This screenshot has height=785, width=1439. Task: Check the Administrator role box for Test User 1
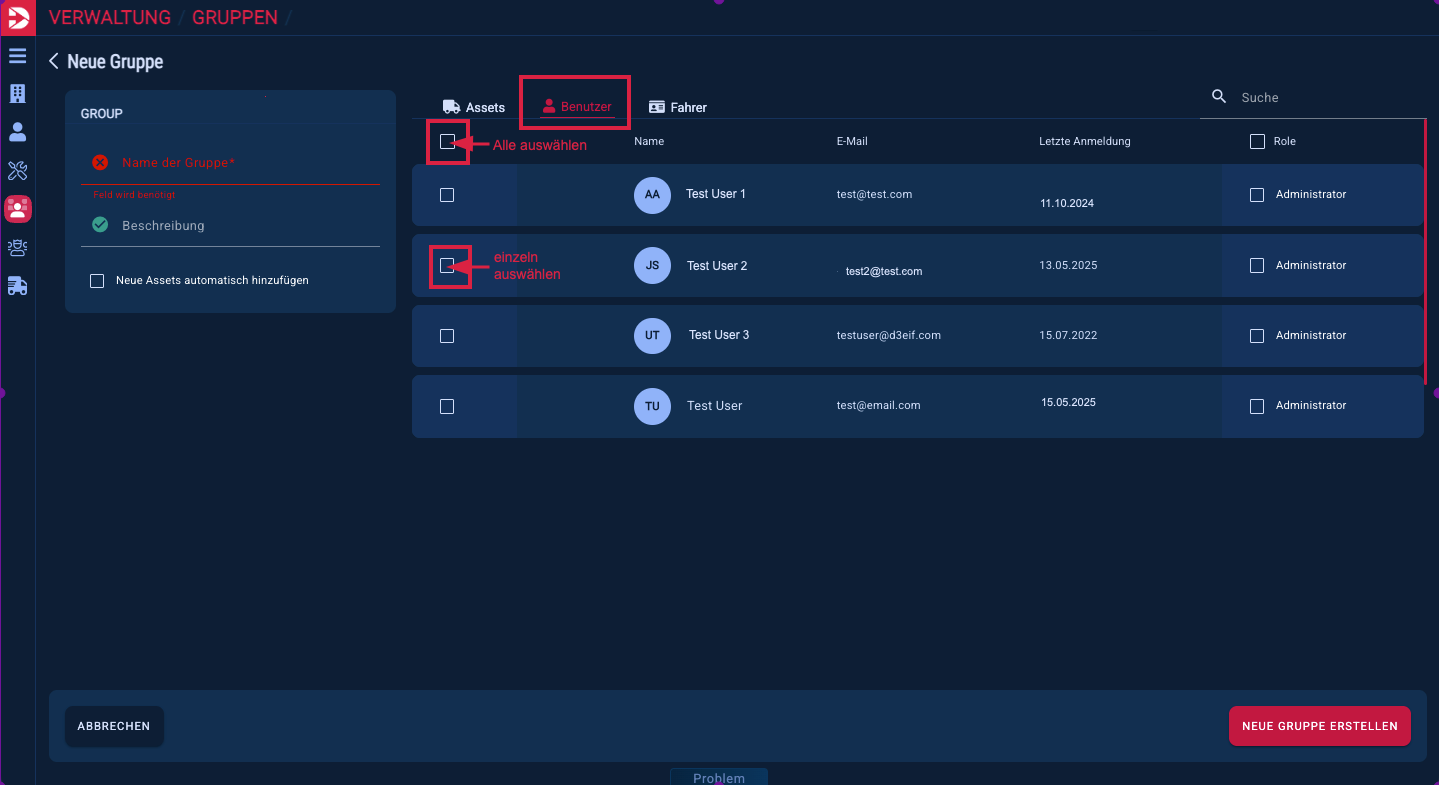1257,195
